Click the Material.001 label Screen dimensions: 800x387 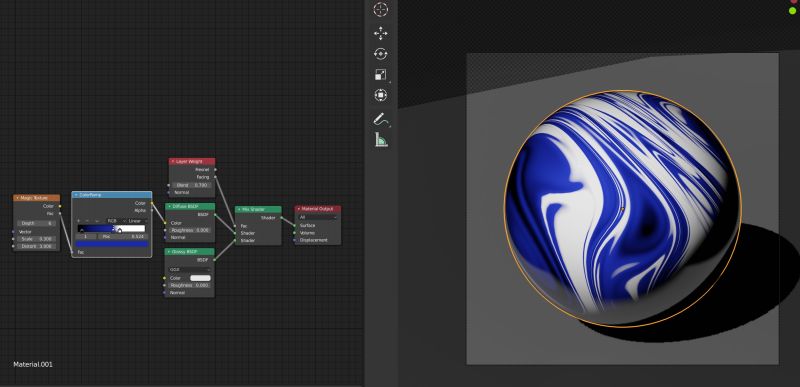33,365
